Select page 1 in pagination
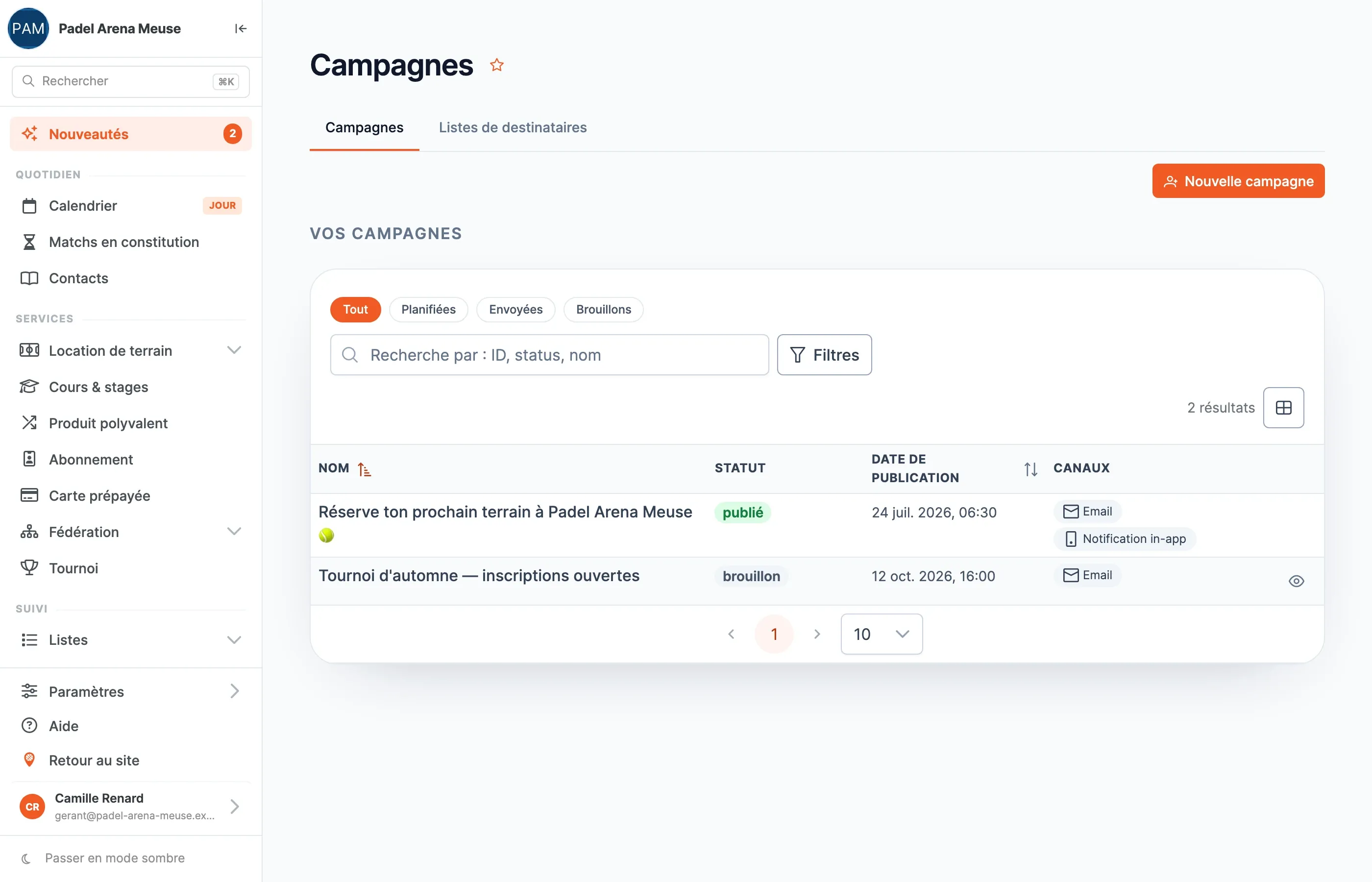This screenshot has height=882, width=1372. click(774, 634)
